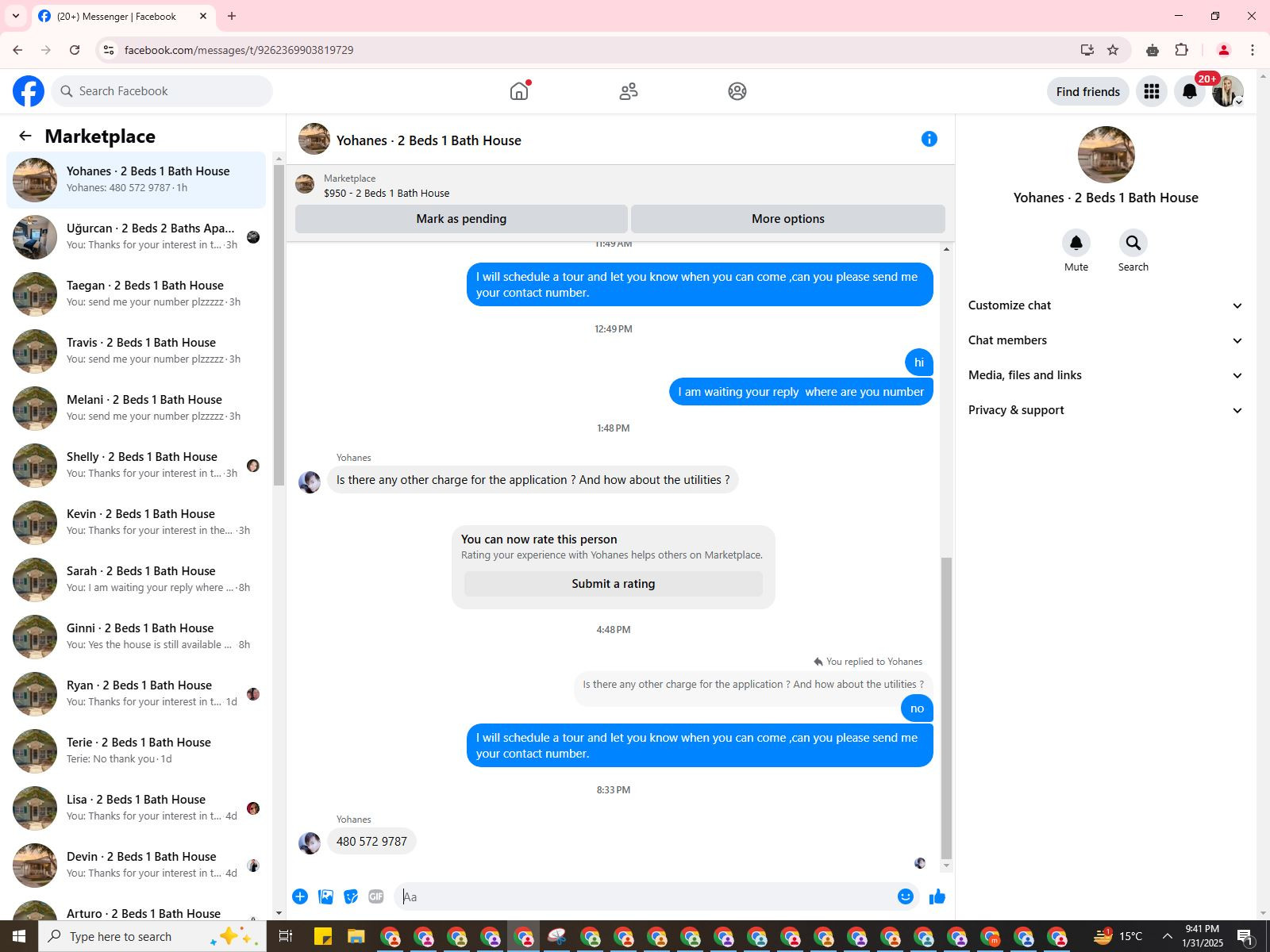Select the 480 572 9787 message bubble
The width and height of the screenshot is (1270, 952).
[x=371, y=842]
